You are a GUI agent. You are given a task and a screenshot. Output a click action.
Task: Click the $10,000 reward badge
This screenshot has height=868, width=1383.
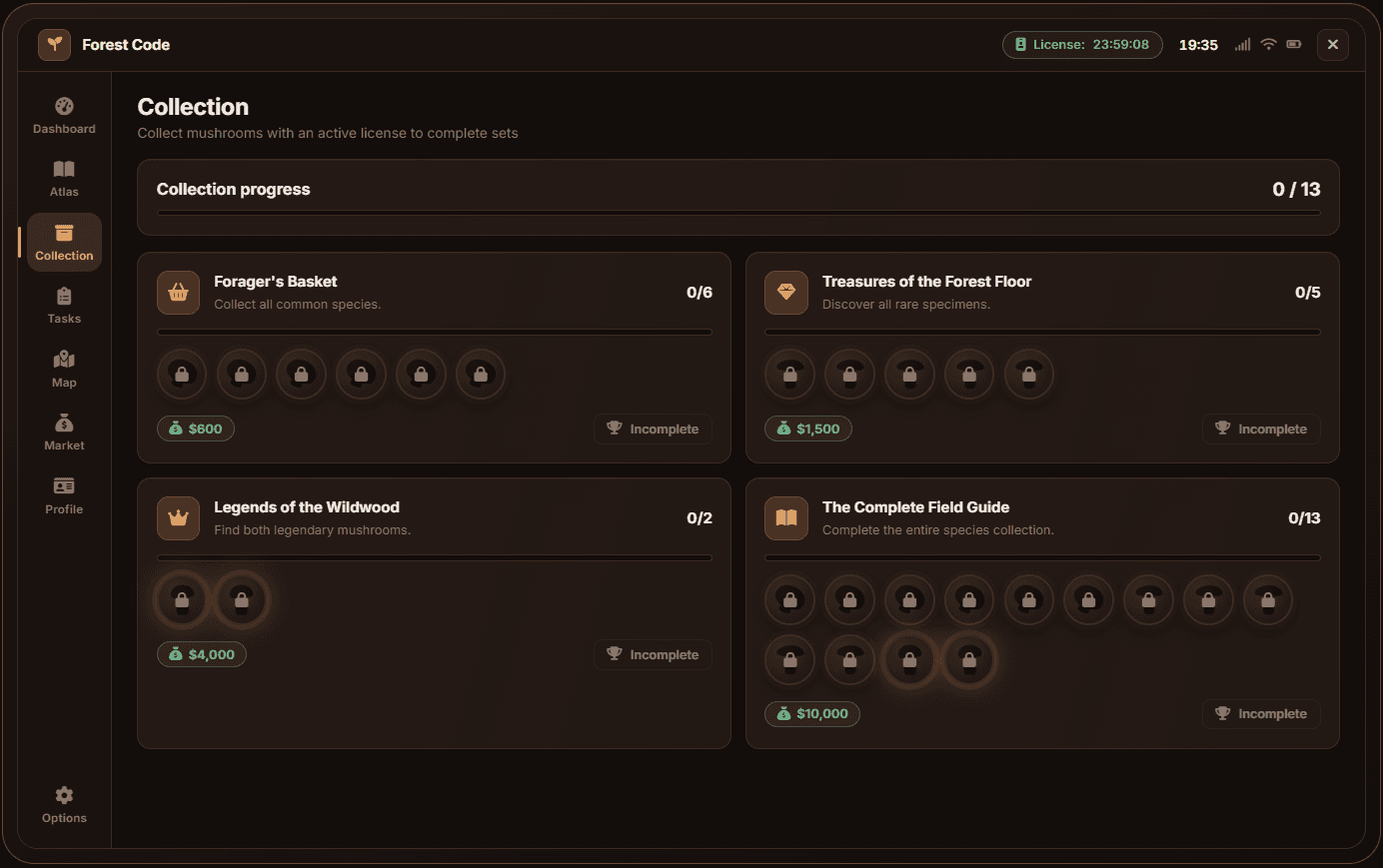[812, 713]
